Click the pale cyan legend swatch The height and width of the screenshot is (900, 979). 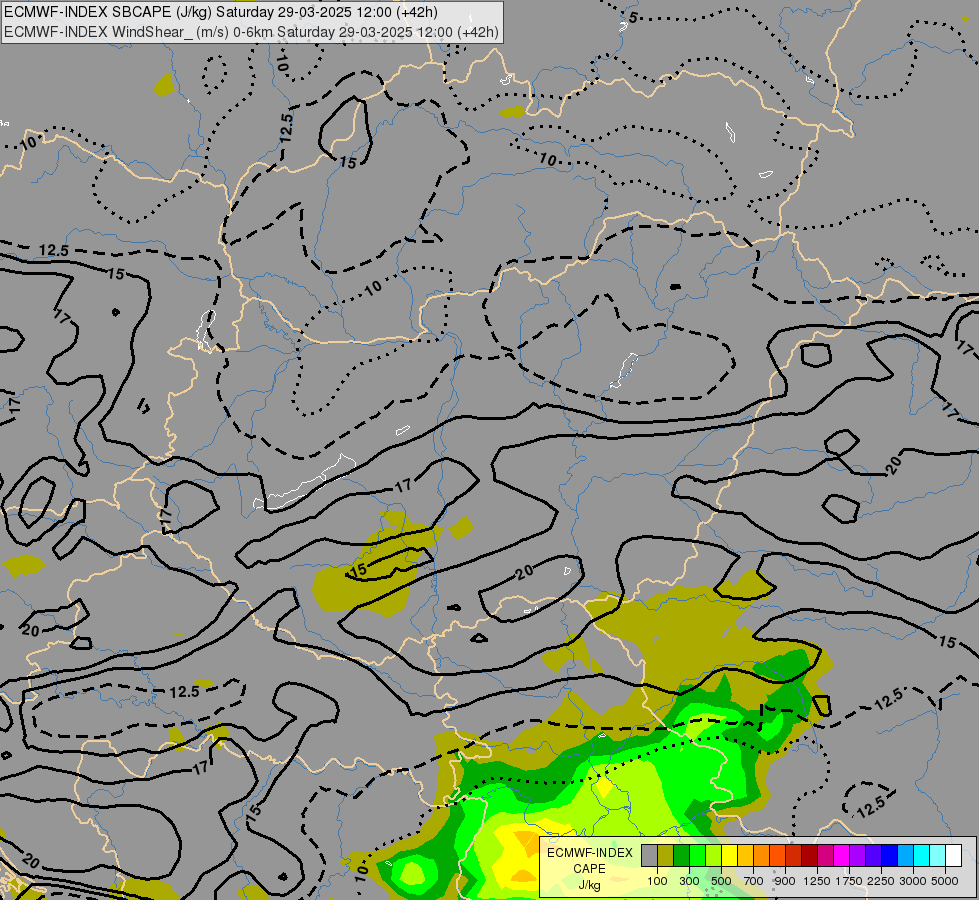(x=938, y=856)
